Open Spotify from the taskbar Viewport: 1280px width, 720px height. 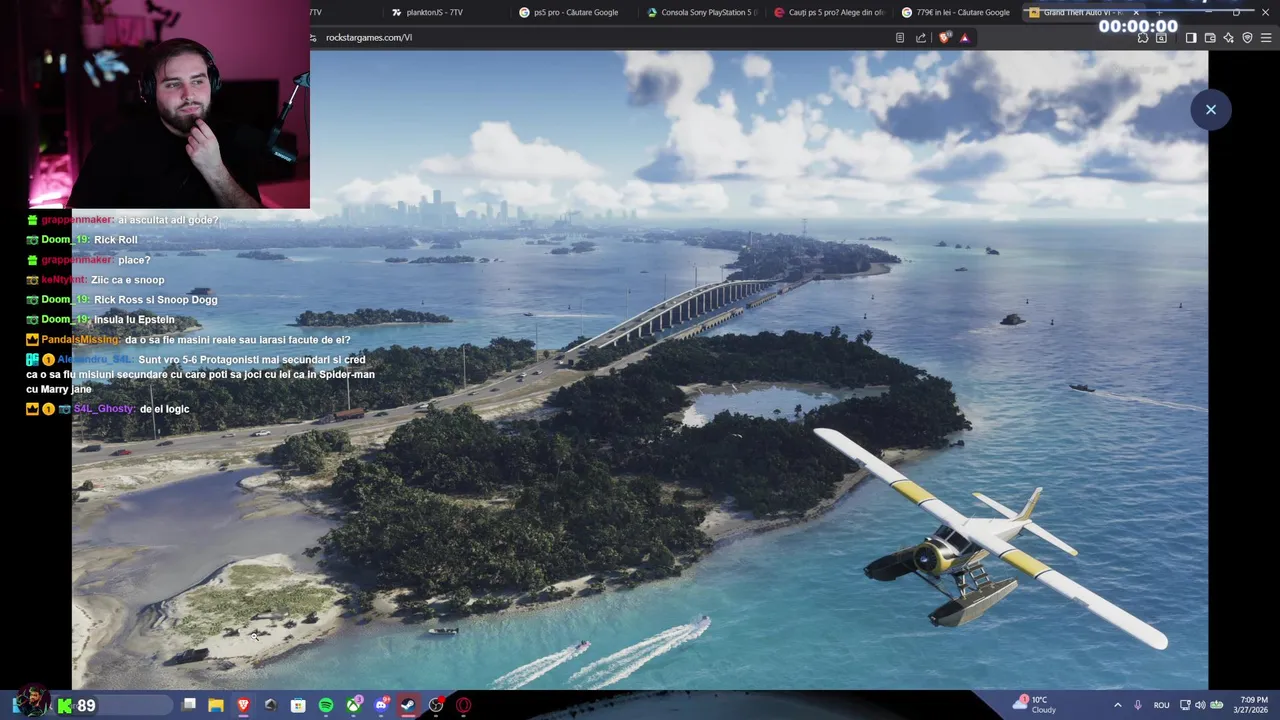(326, 705)
